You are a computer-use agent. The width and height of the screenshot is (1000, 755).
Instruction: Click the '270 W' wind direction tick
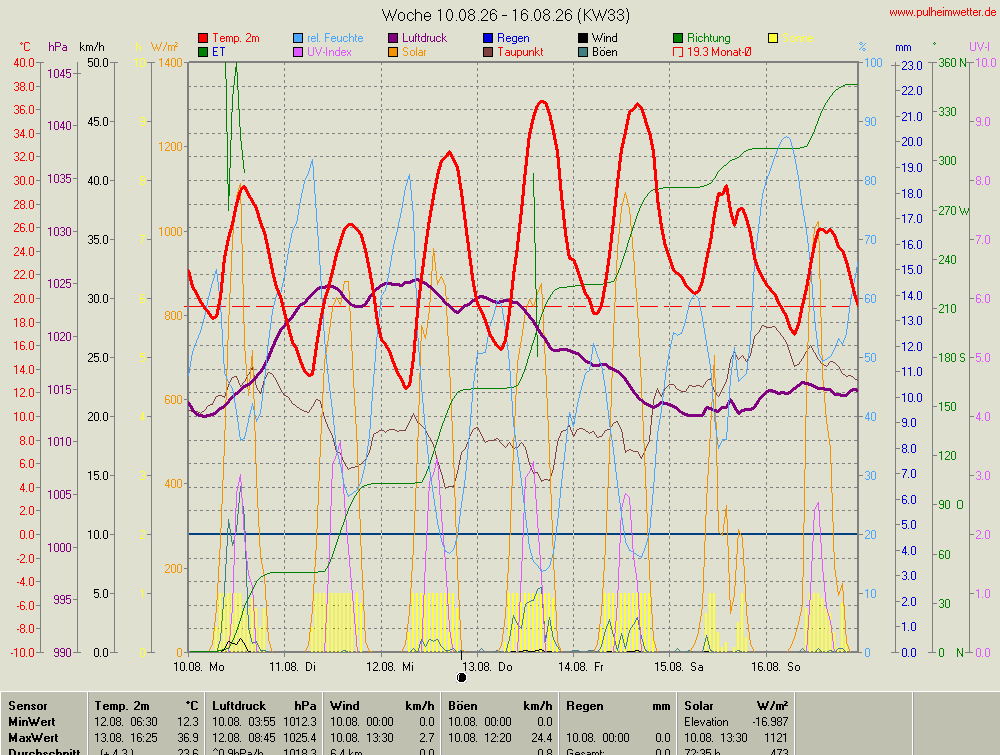pyautogui.click(x=953, y=210)
